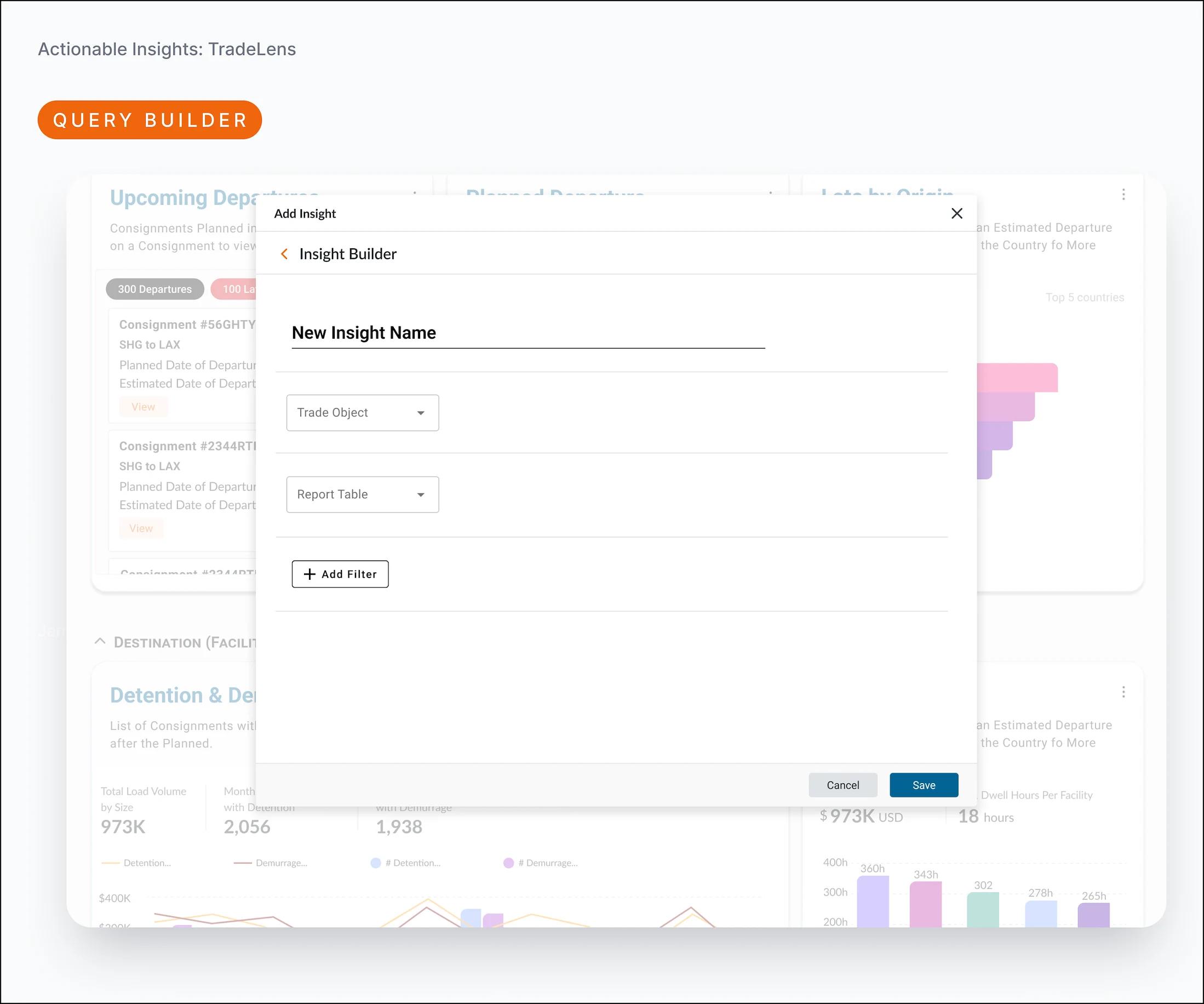Click the Detention line legend entry
Screen dimensions: 1204x1004
pos(136,863)
